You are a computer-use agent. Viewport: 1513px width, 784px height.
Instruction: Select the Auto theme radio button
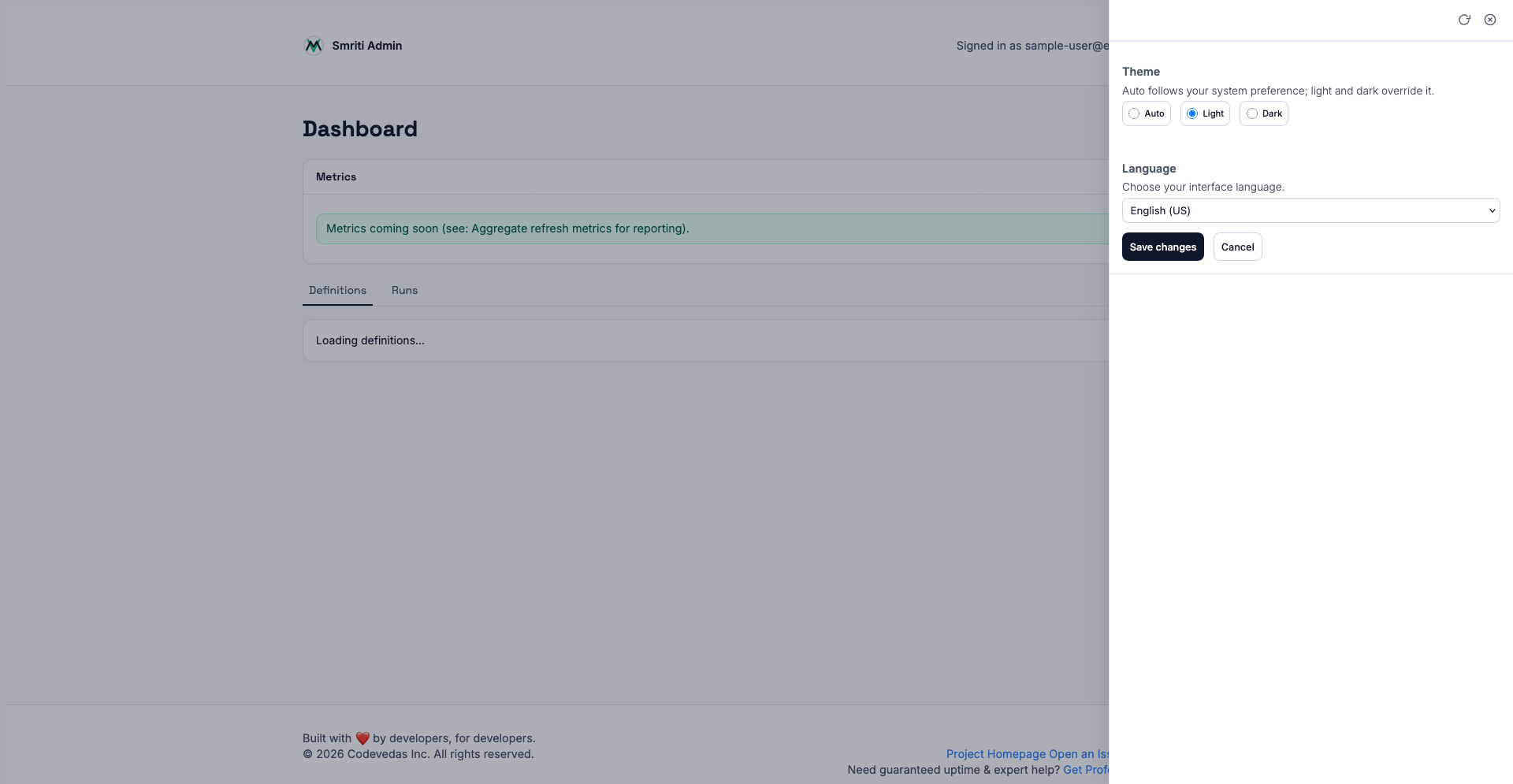pos(1134,113)
